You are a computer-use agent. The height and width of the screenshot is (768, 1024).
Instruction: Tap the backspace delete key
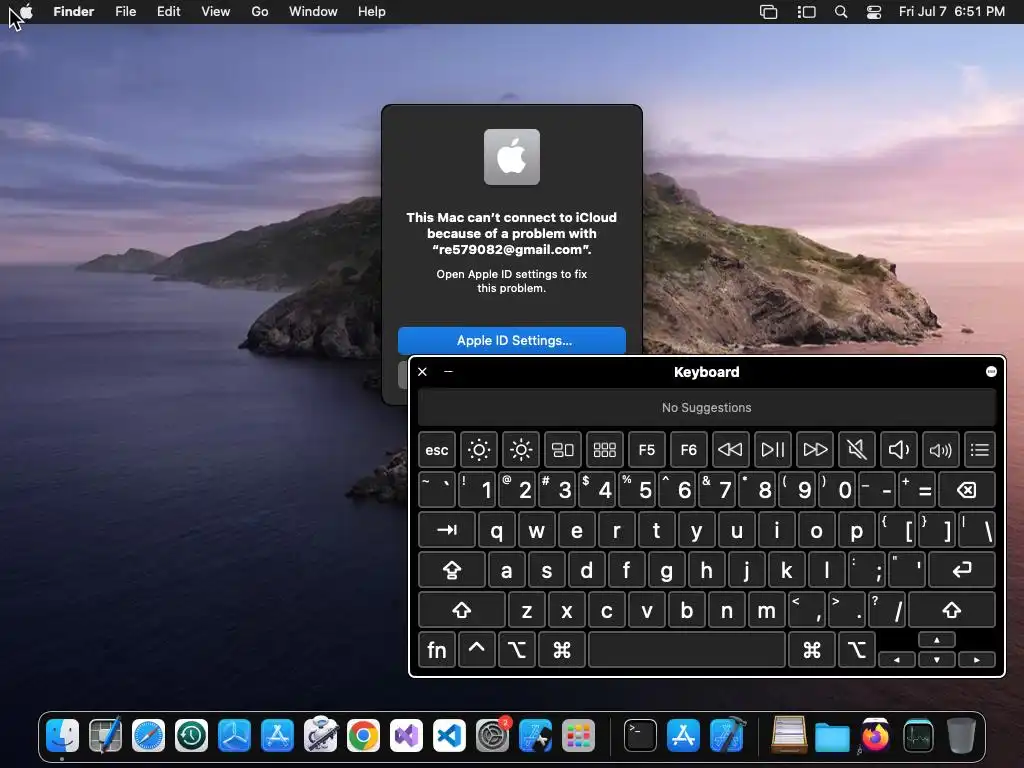(967, 490)
